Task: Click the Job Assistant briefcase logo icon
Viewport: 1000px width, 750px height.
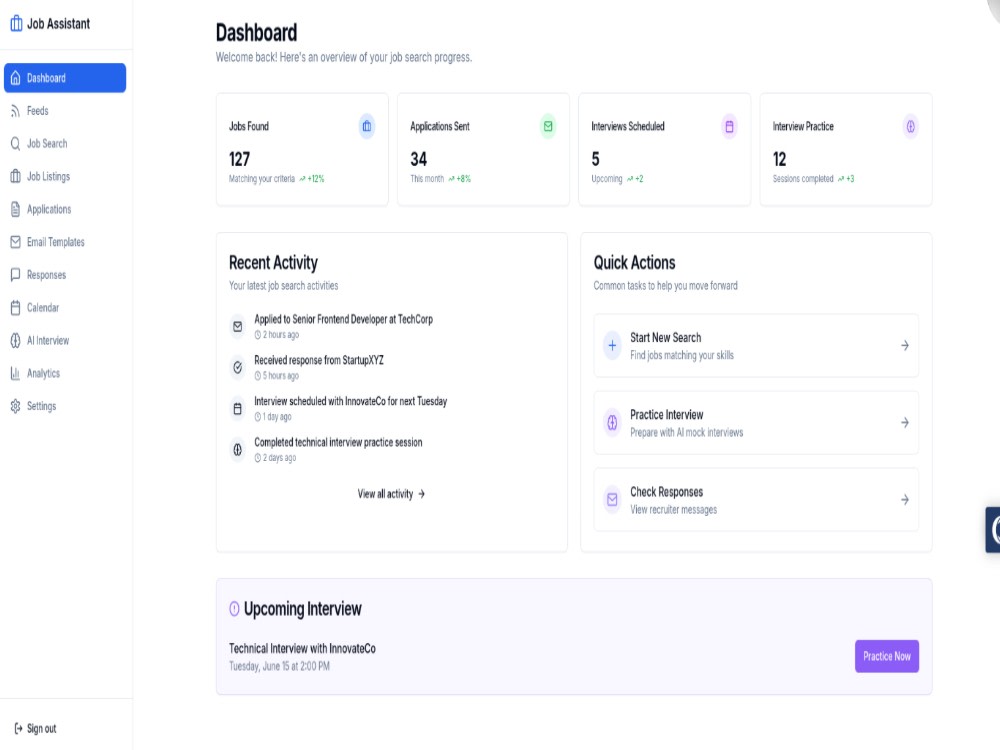Action: pyautogui.click(x=17, y=24)
